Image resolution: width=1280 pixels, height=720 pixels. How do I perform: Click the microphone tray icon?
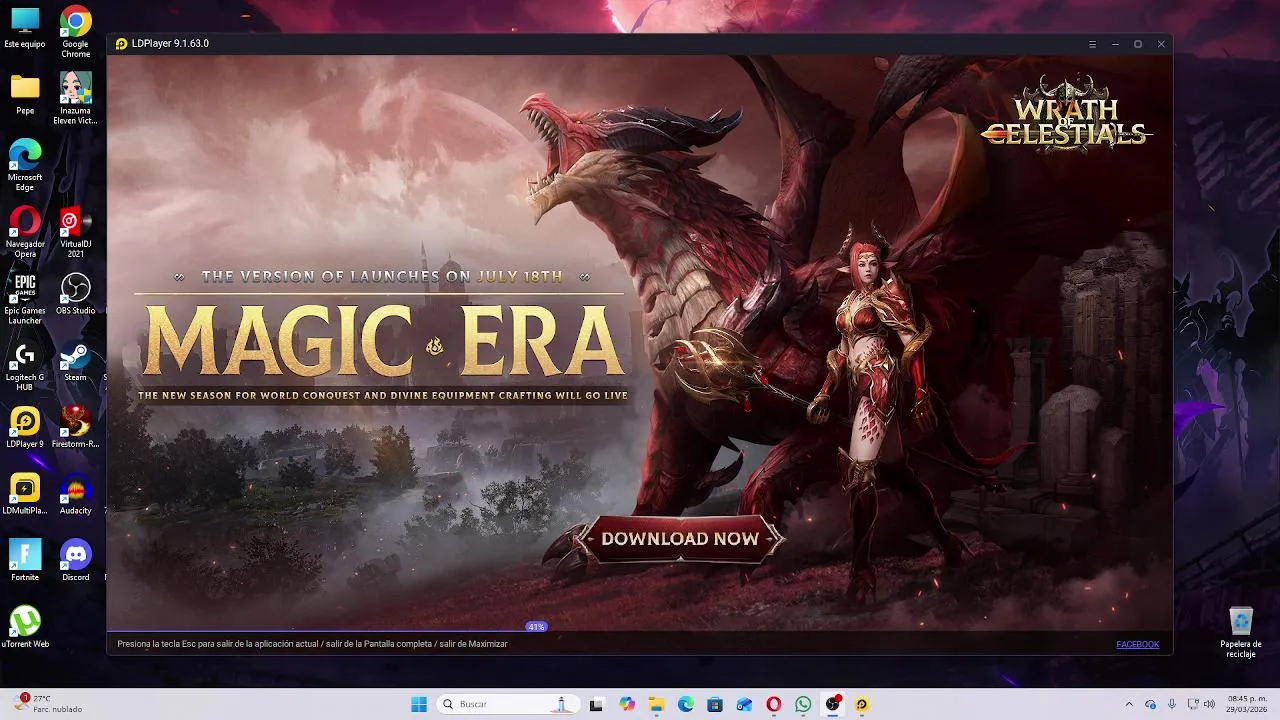point(1172,704)
